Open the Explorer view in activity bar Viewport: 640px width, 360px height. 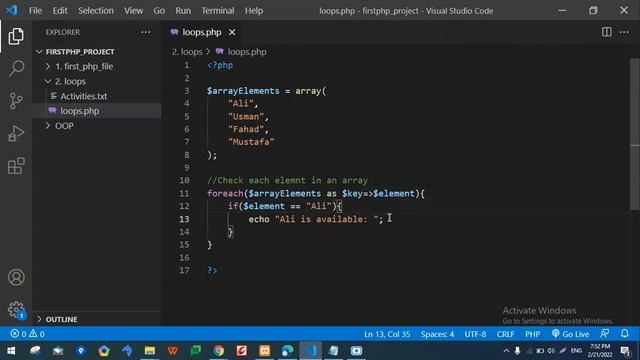[16, 36]
